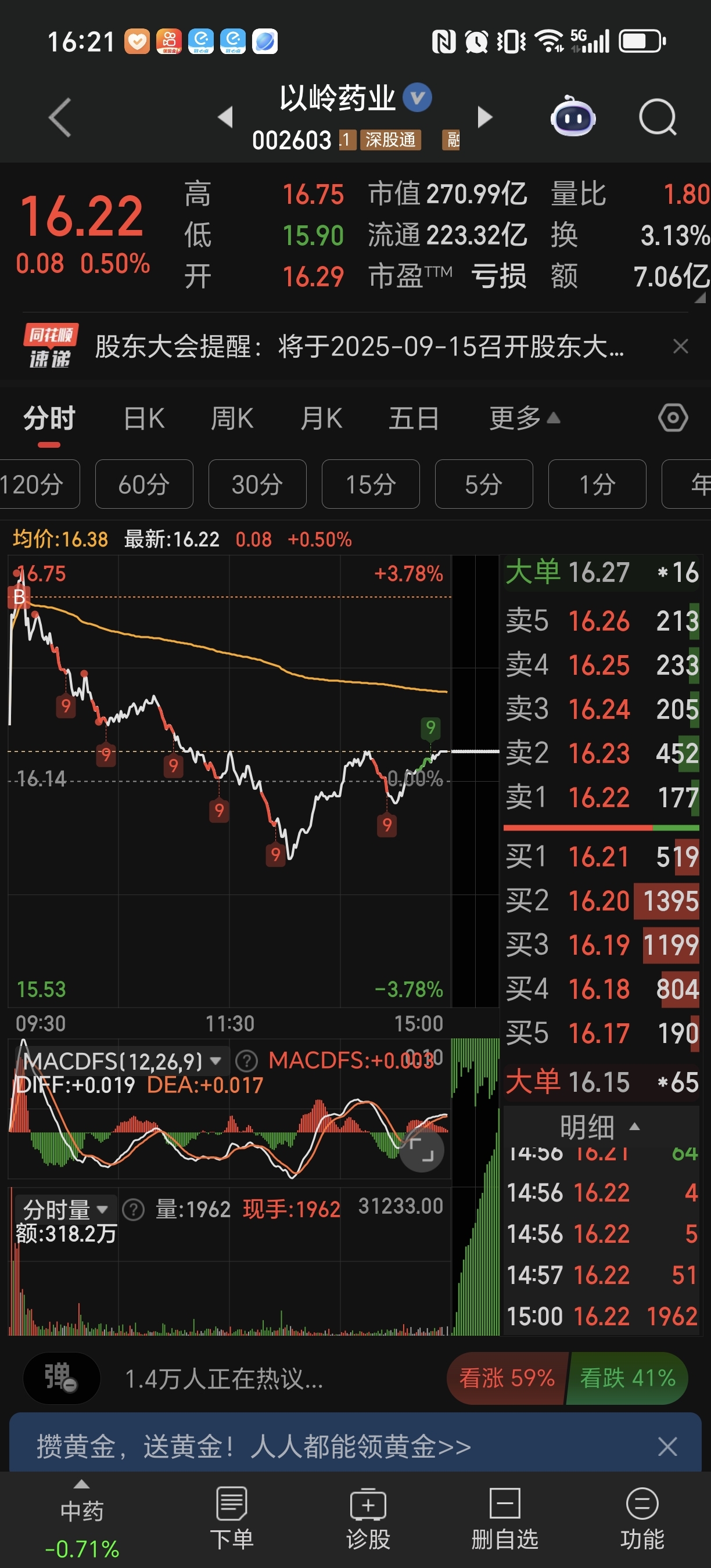
Task: Select the 周K tab
Action: click(x=232, y=419)
